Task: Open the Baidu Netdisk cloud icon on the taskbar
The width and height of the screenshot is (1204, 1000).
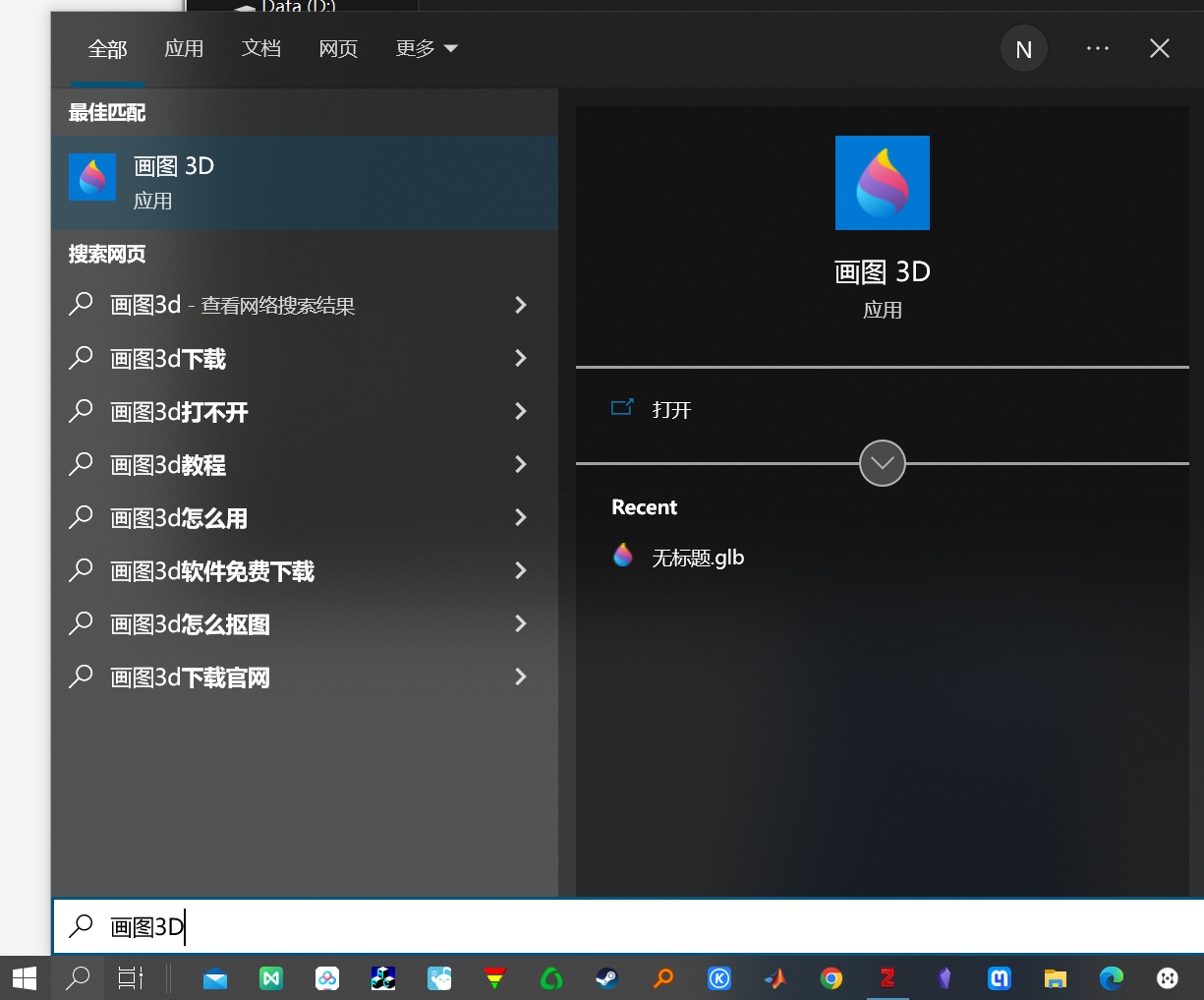Action: pos(327,978)
